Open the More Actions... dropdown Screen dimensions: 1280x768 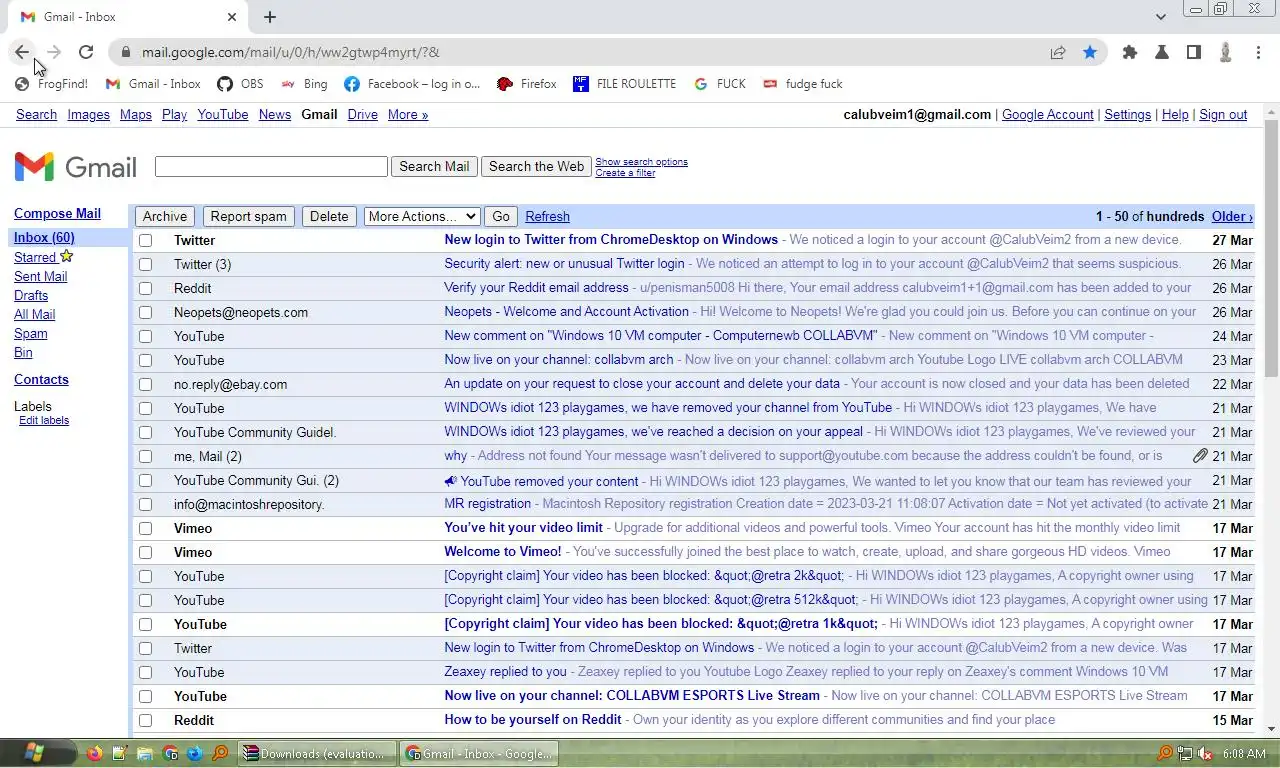422,216
